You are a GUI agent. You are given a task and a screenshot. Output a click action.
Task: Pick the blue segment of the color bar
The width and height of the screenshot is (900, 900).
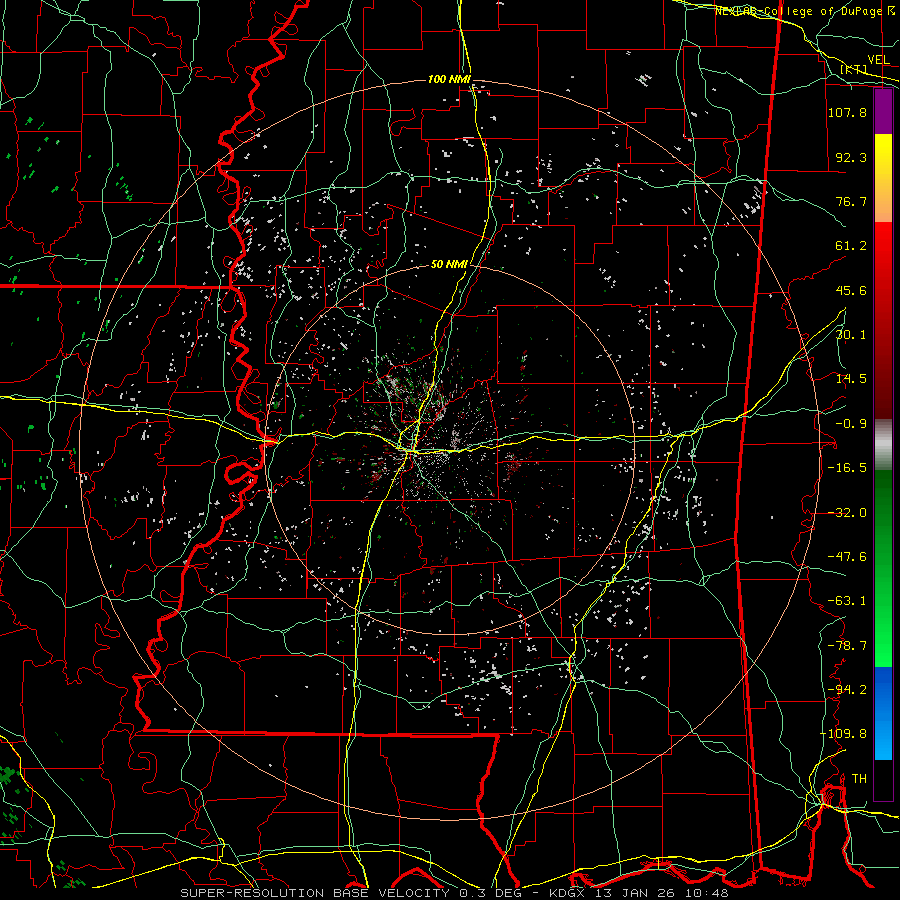tap(883, 713)
